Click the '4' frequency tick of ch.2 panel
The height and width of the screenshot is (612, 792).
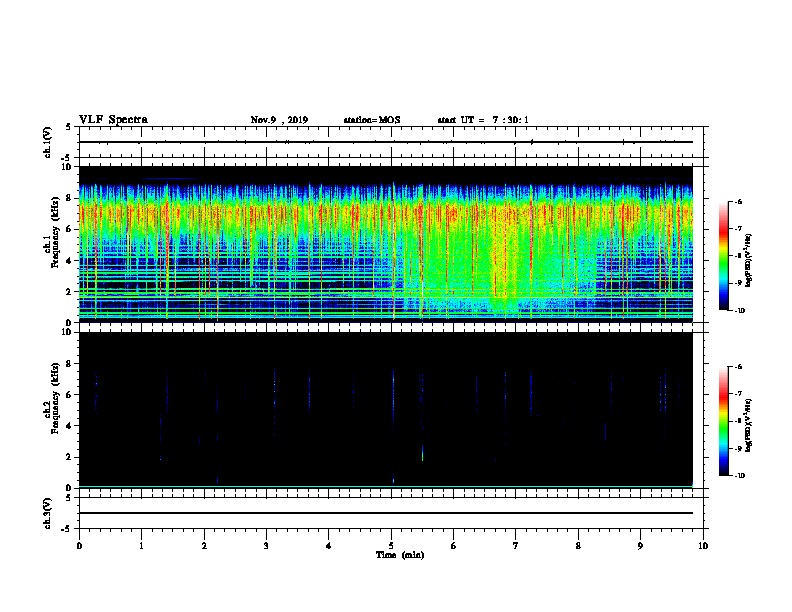(x=70, y=426)
